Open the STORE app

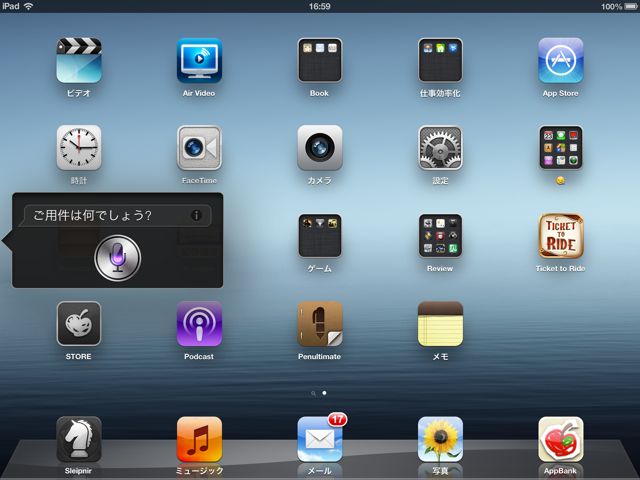point(79,324)
